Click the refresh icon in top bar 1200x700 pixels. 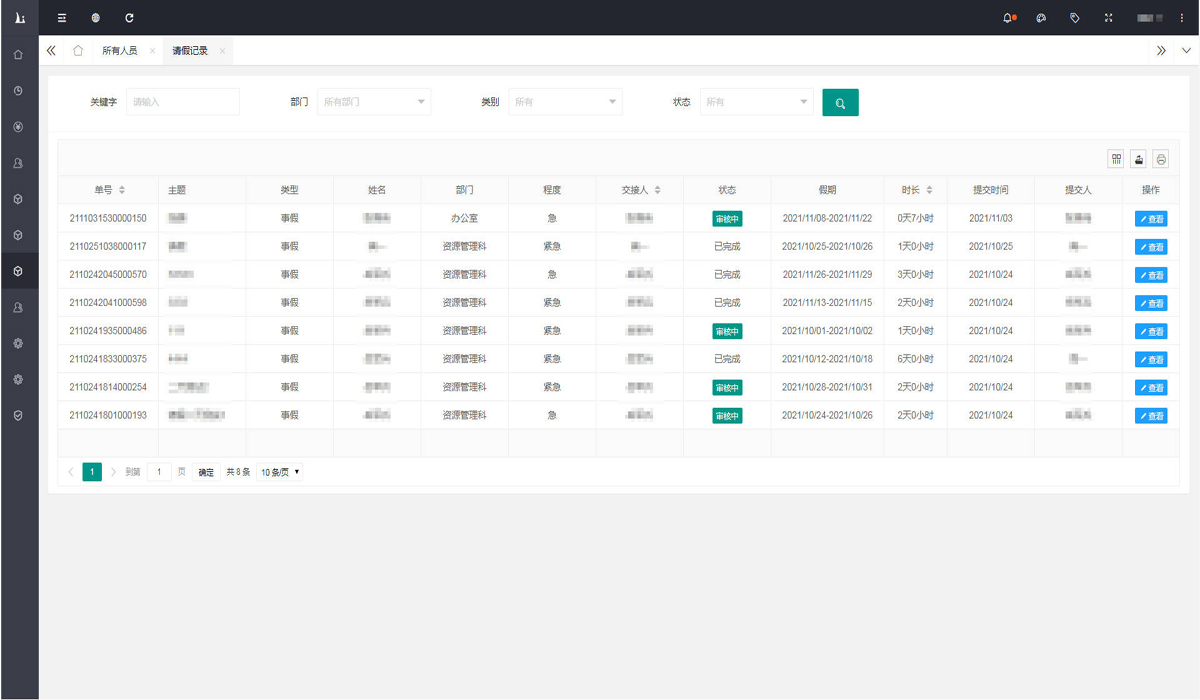(x=129, y=18)
